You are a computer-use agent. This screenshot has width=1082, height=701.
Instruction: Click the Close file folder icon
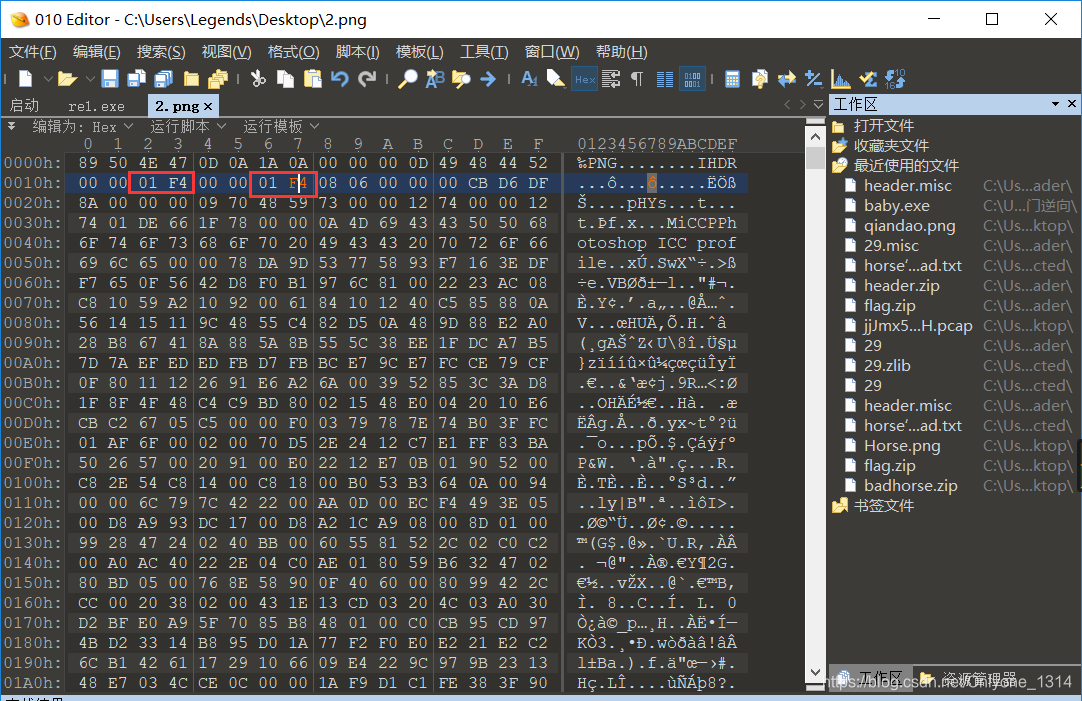coord(191,79)
